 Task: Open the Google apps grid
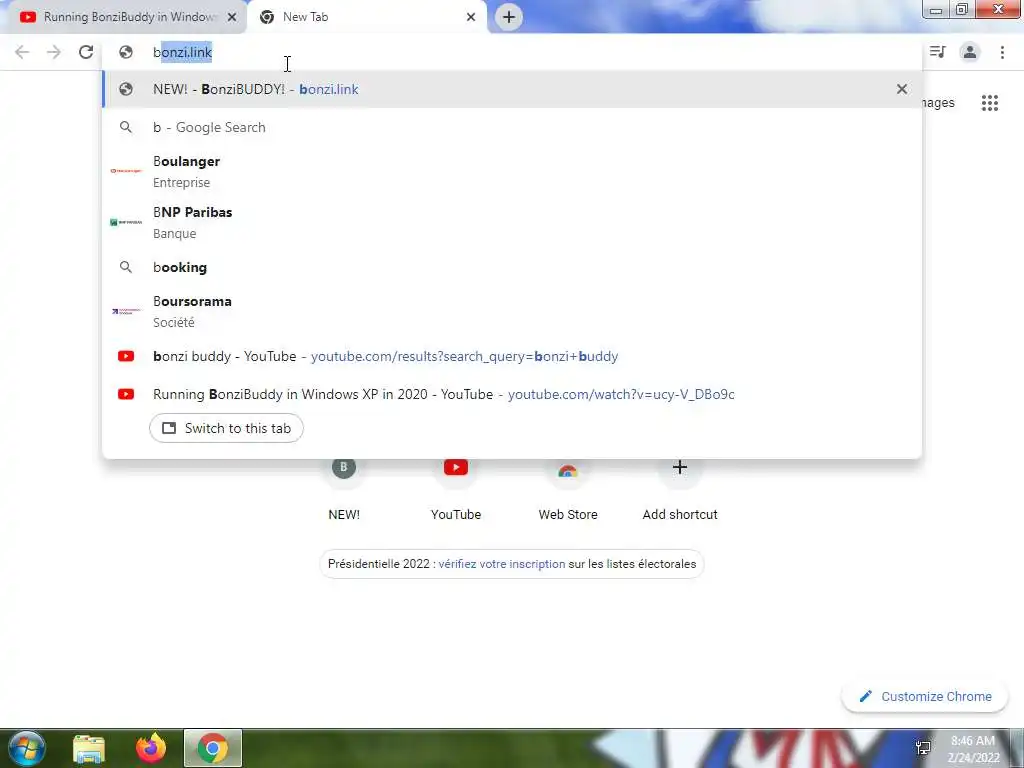[x=990, y=103]
